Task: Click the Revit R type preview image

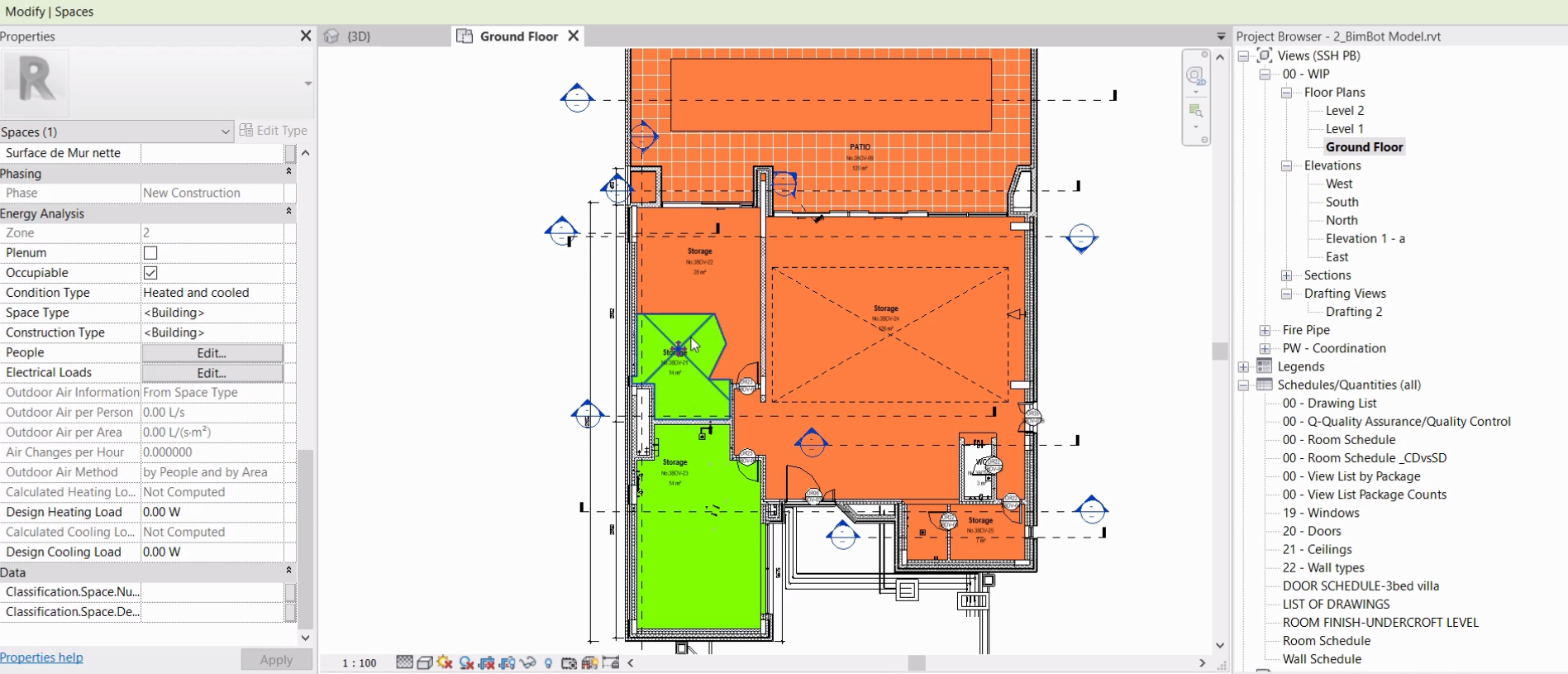Action: coord(36,82)
